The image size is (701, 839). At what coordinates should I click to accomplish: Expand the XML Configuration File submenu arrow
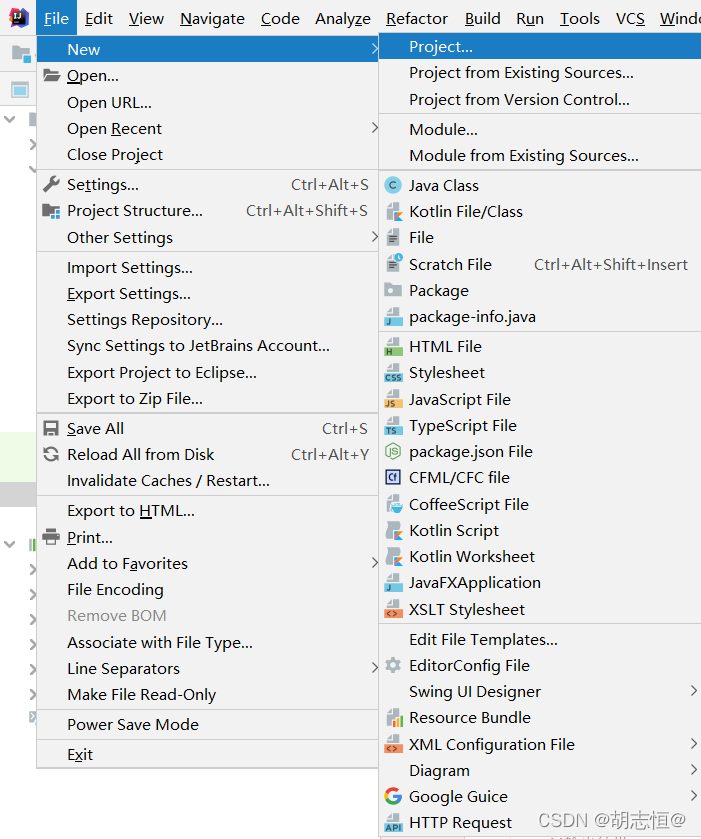694,743
